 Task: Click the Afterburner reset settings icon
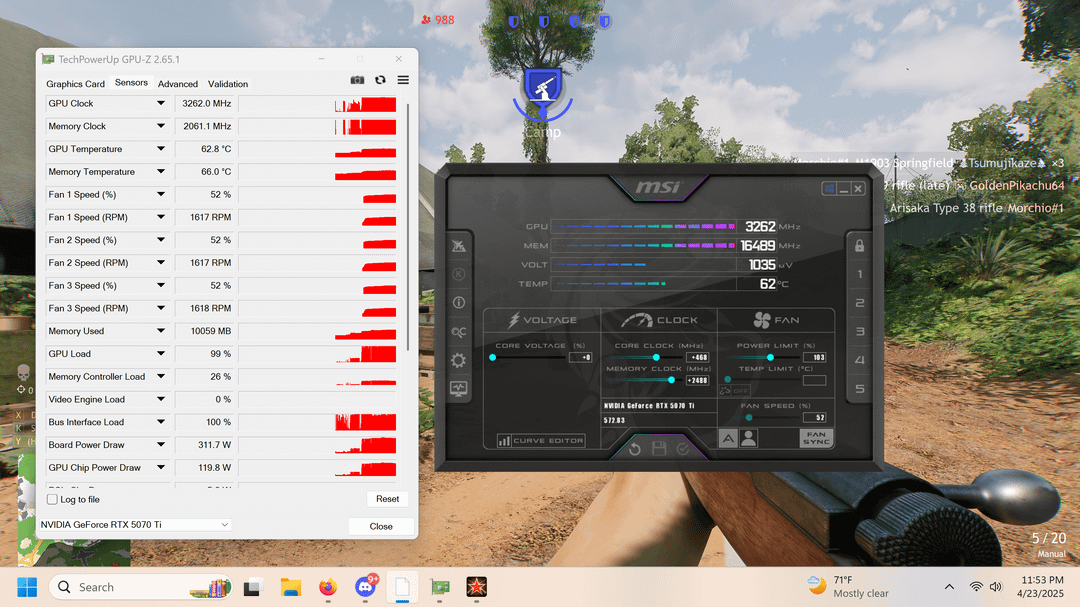tap(635, 449)
